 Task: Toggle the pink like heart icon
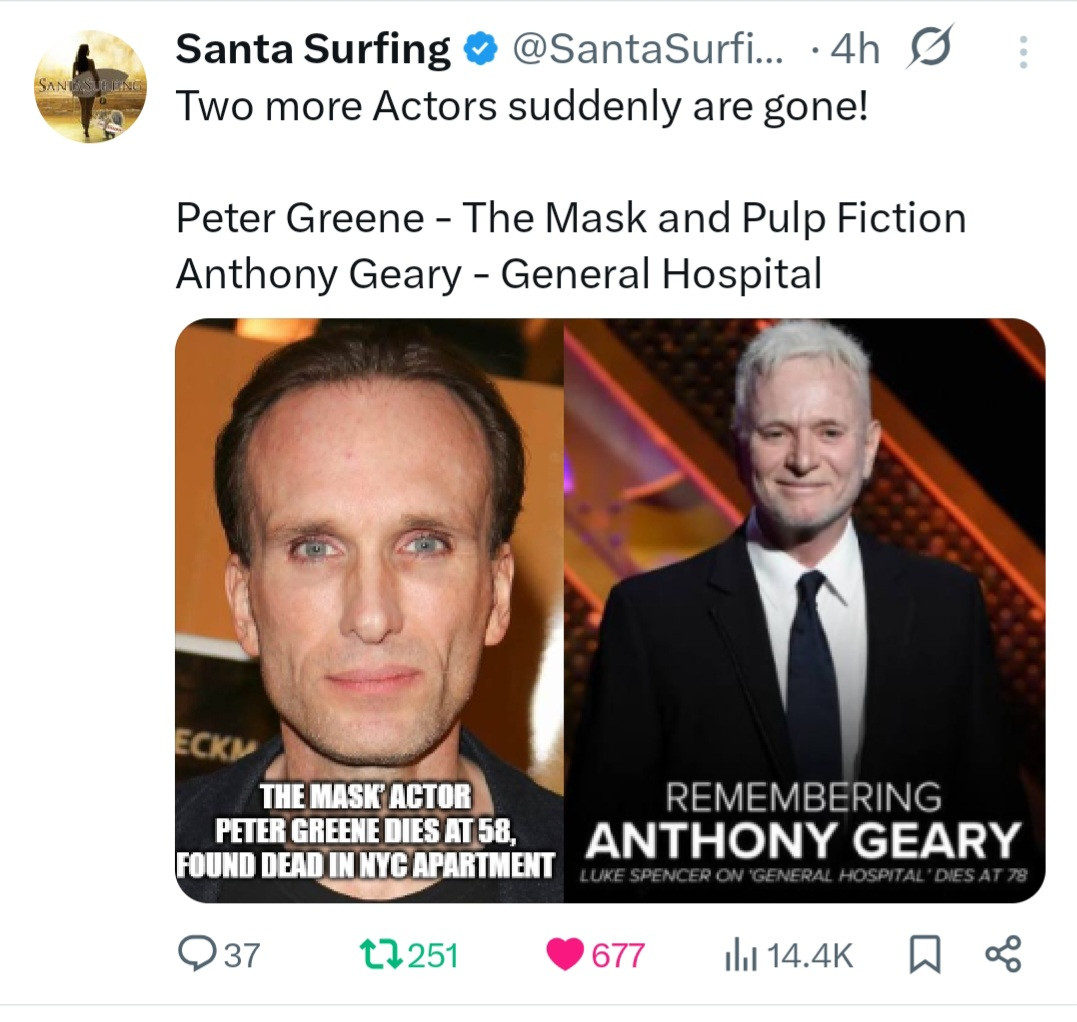(x=566, y=955)
